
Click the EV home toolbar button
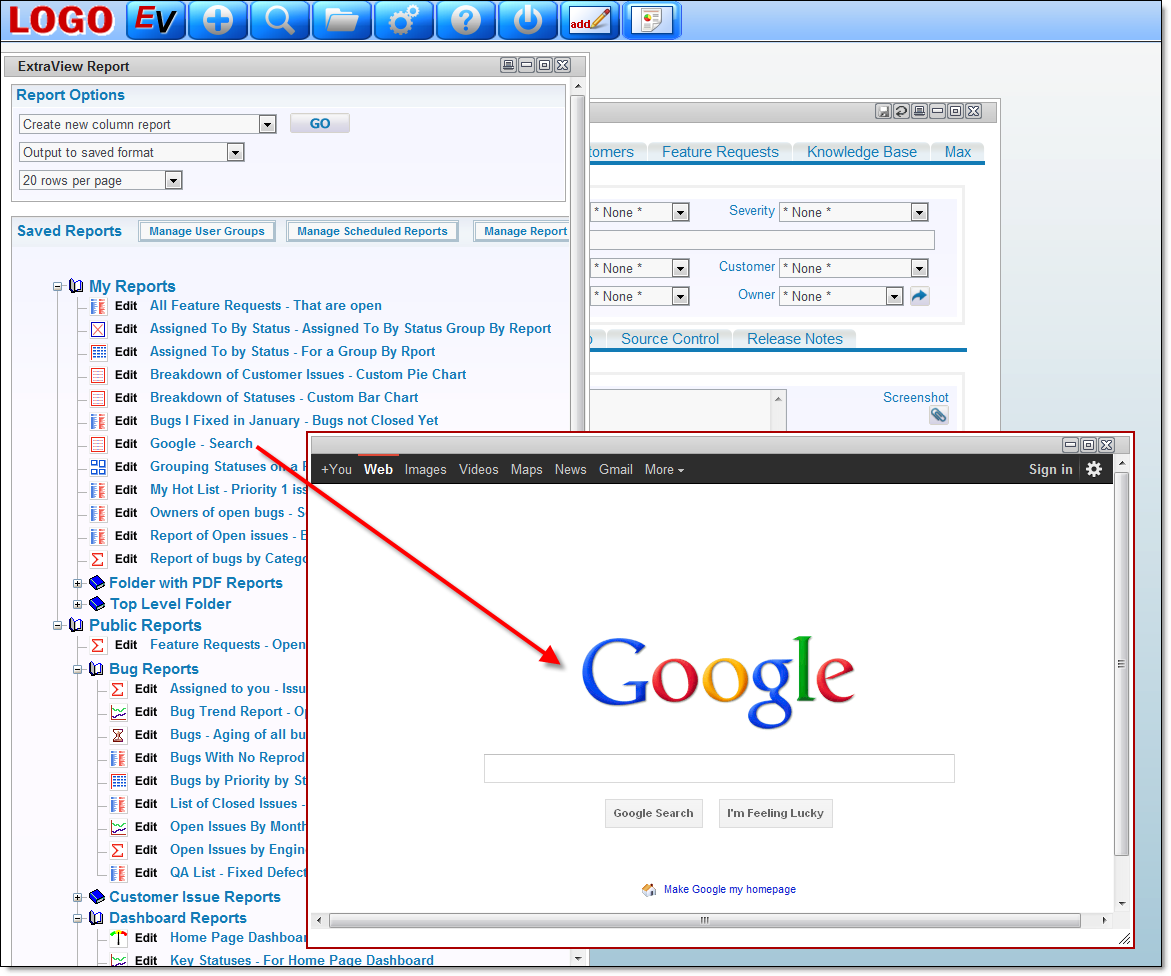pos(155,20)
